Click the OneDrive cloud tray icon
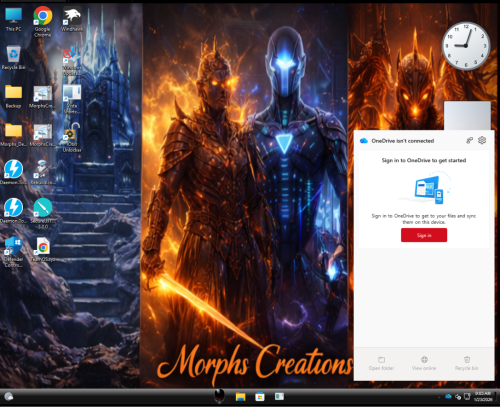The width and height of the screenshot is (500, 407). 448,396
